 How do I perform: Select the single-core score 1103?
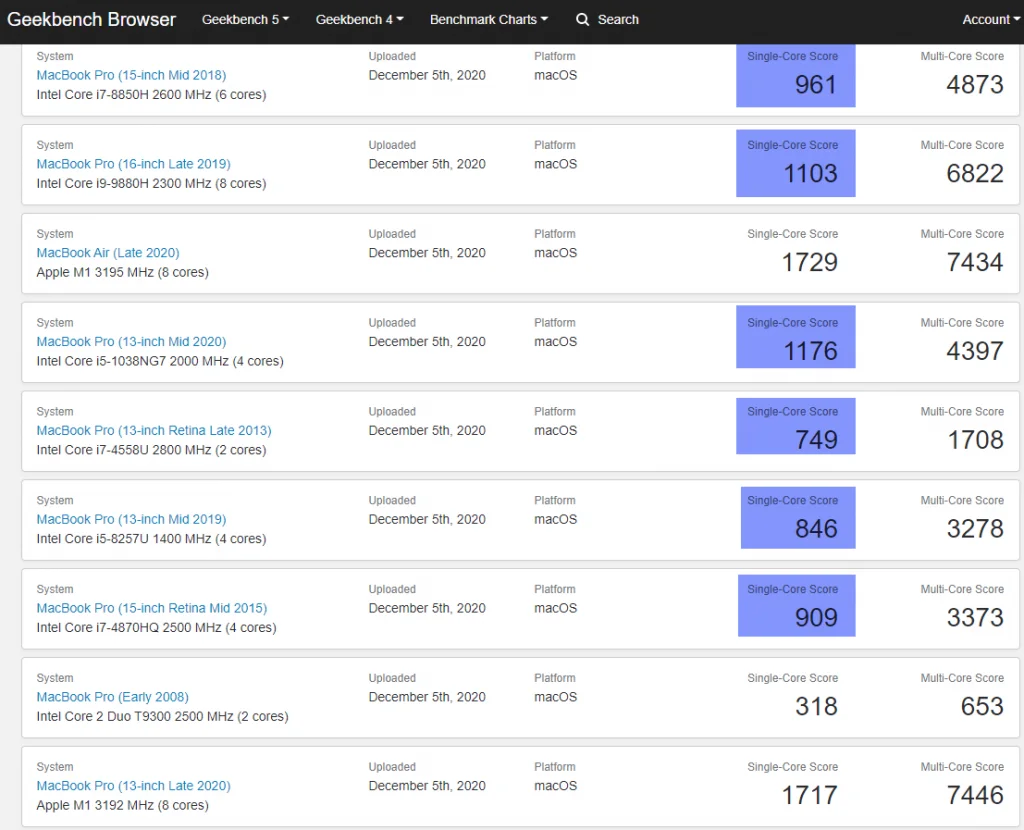810,174
